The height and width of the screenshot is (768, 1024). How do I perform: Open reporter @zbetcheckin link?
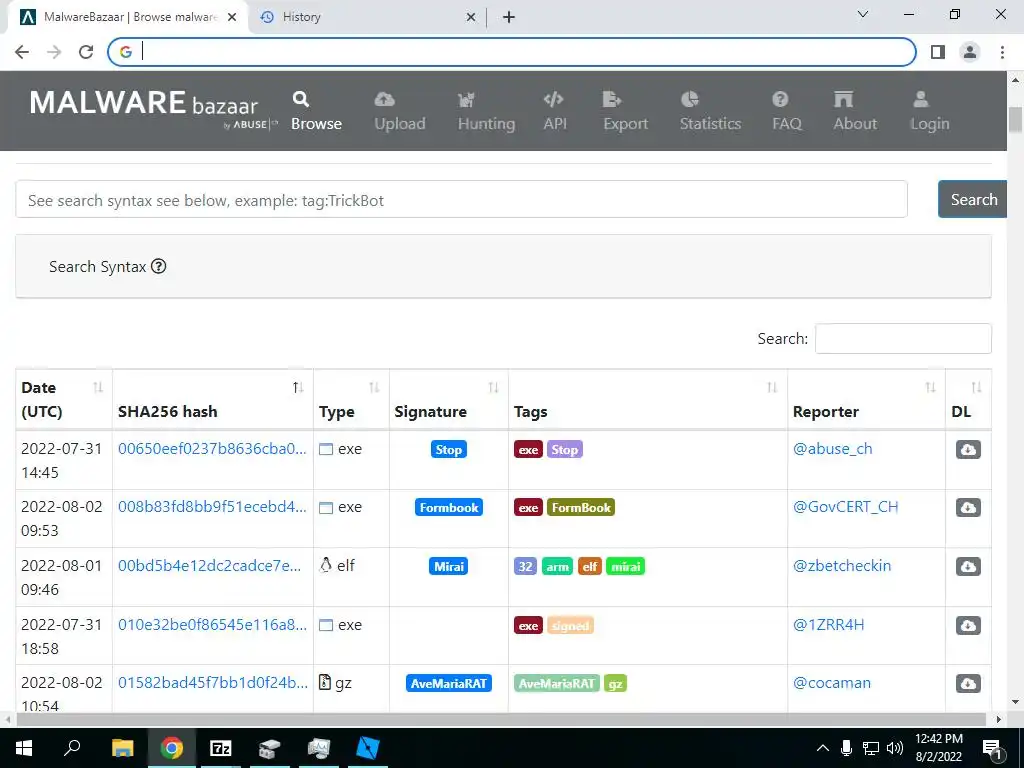[x=842, y=566]
